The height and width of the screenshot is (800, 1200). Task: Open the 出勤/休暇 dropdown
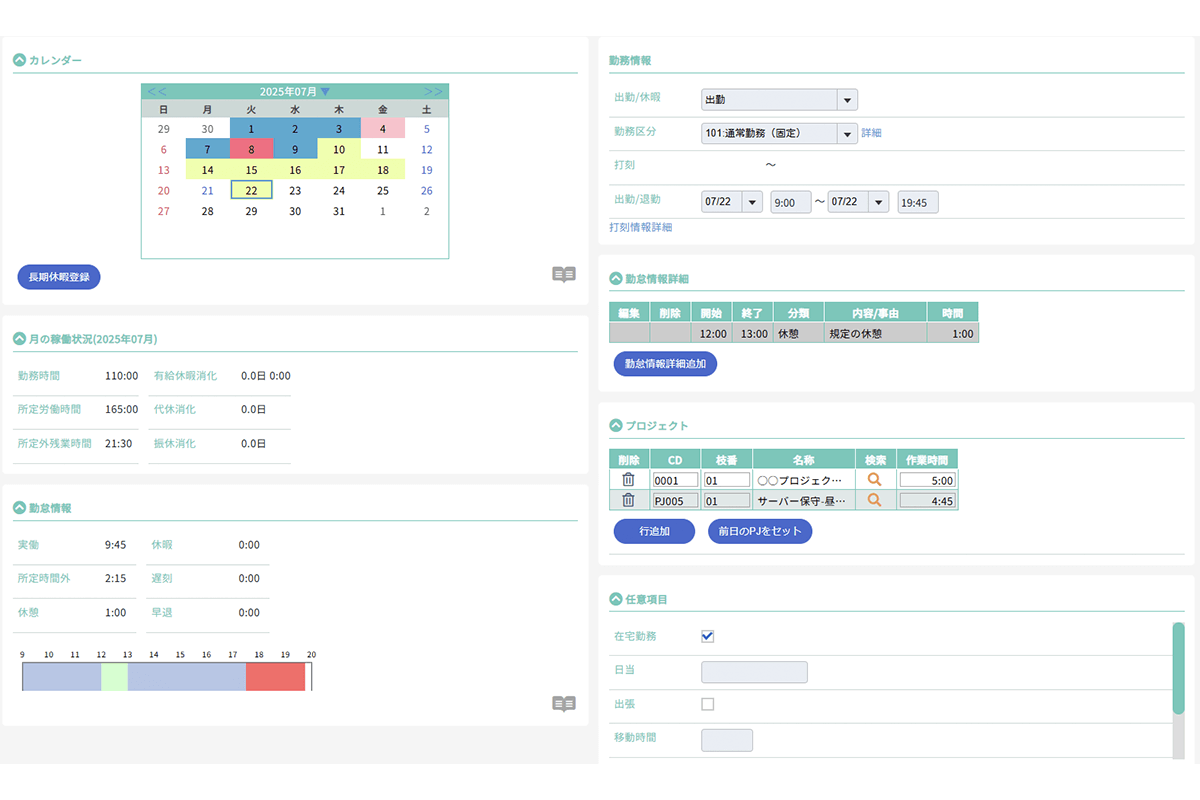(780, 100)
